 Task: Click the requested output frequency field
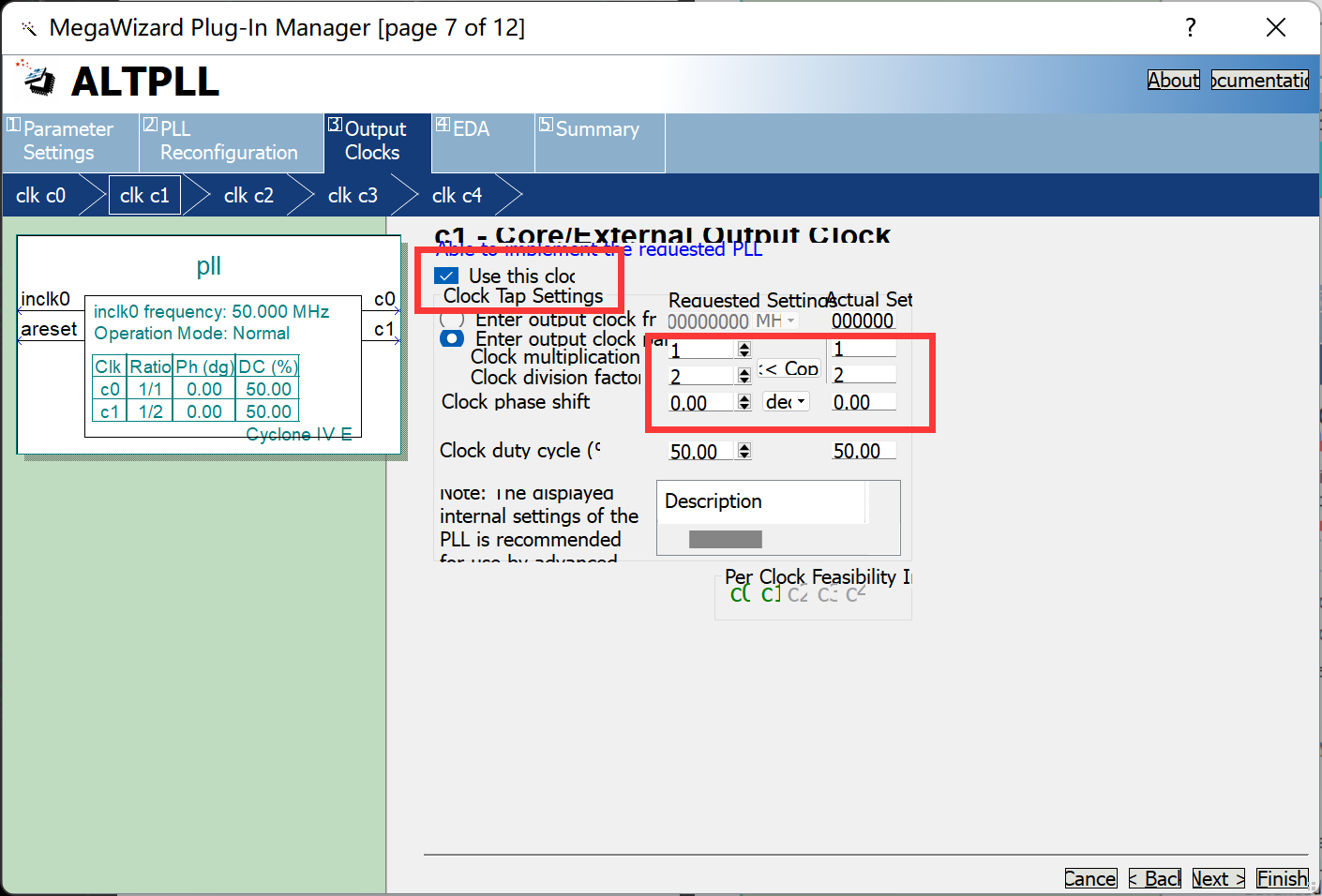pyautogui.click(x=709, y=321)
